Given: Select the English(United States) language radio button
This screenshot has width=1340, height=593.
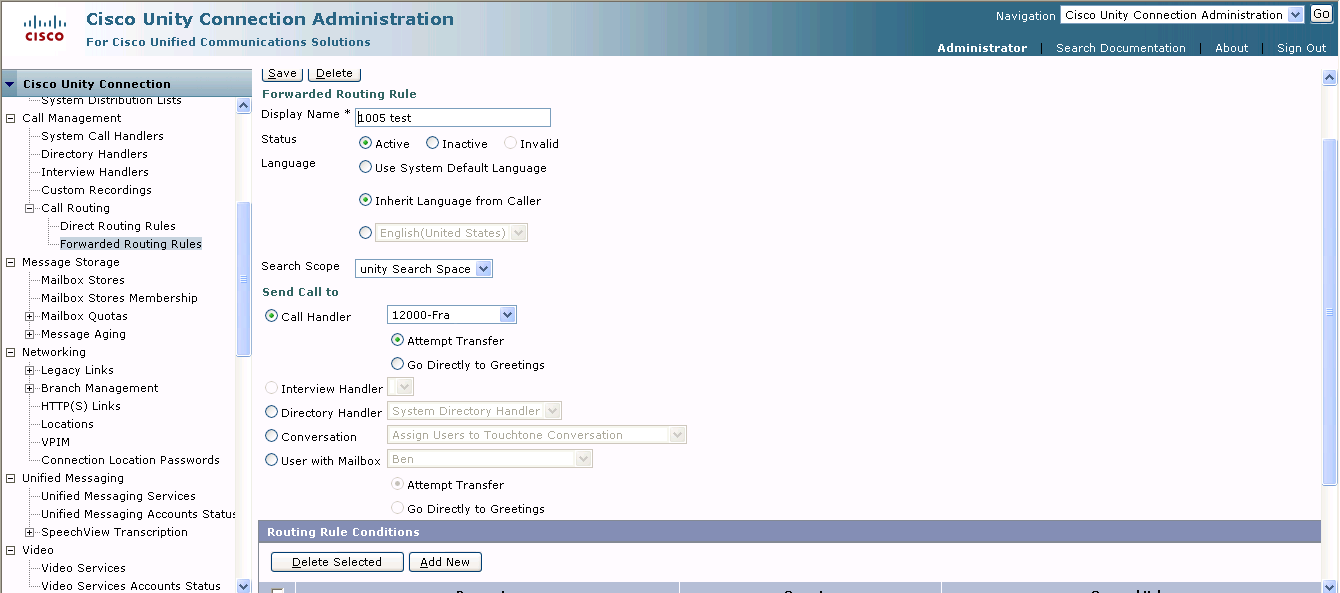Looking at the screenshot, I should [x=365, y=232].
